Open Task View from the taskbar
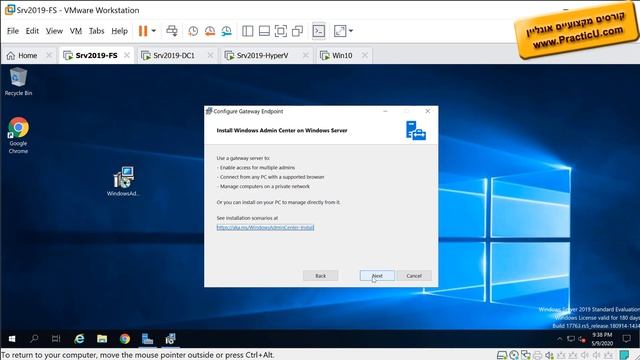Image resolution: width=640 pixels, height=360 pixels. tap(56, 339)
